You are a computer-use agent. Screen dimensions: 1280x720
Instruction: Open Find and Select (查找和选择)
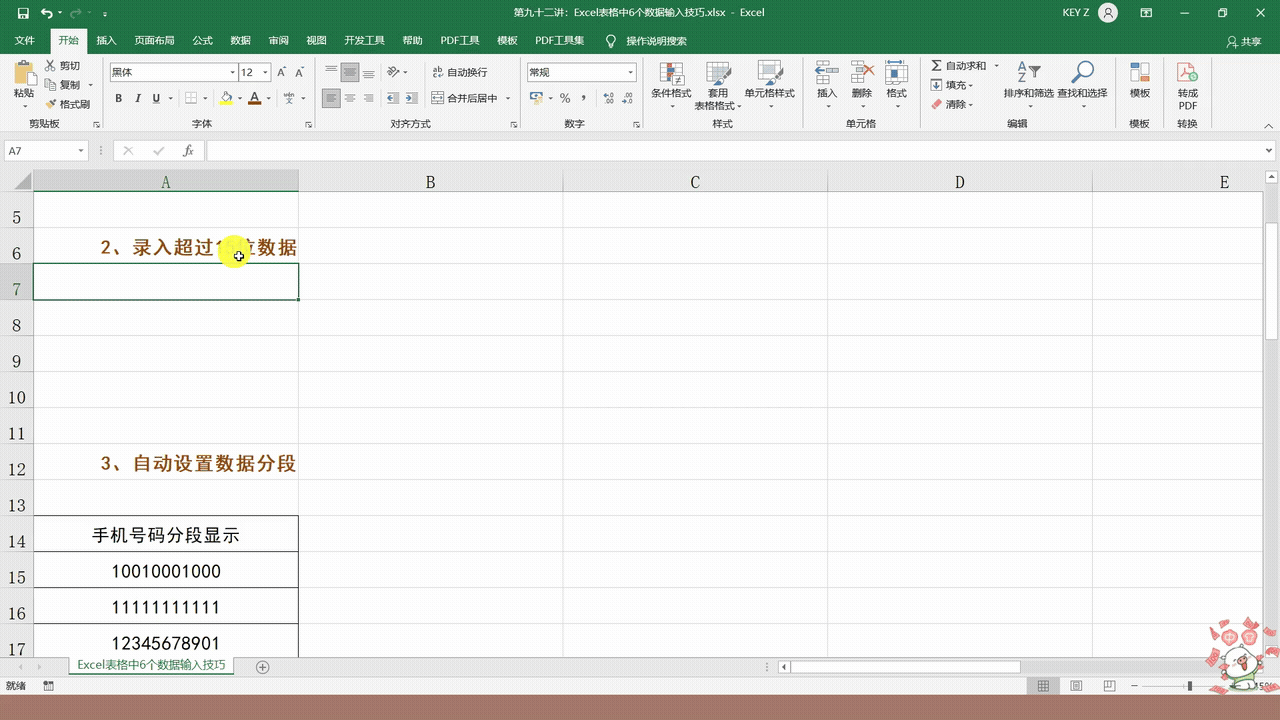[x=1082, y=79]
